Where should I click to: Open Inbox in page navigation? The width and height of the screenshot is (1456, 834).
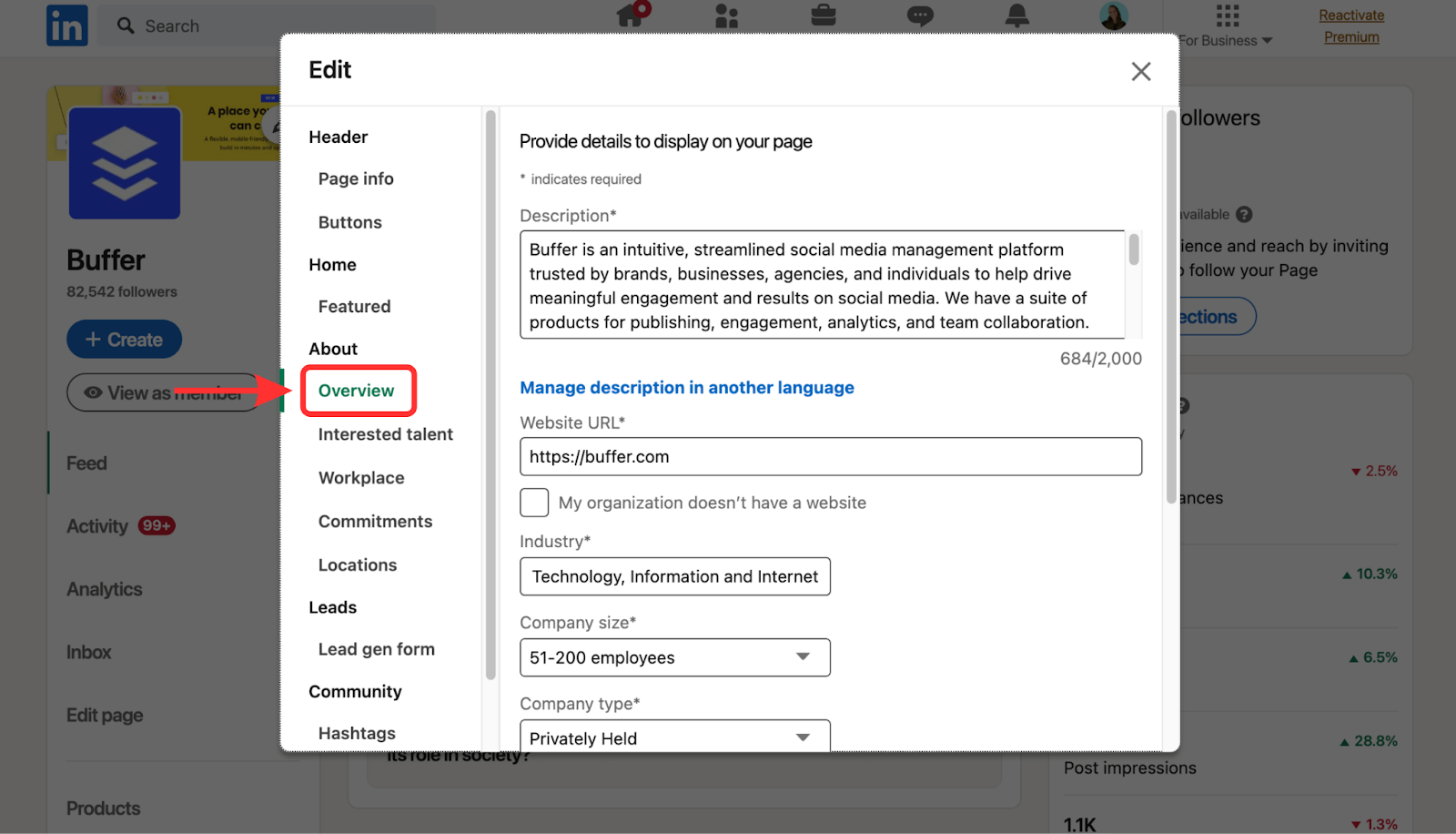click(89, 652)
